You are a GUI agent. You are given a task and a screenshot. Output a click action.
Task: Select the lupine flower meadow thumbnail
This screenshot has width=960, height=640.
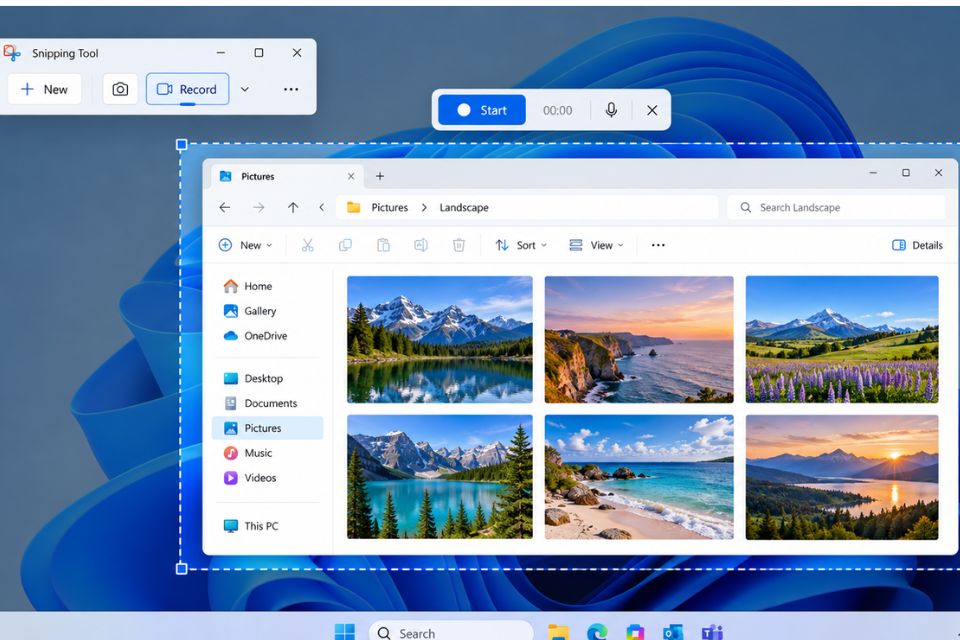842,339
